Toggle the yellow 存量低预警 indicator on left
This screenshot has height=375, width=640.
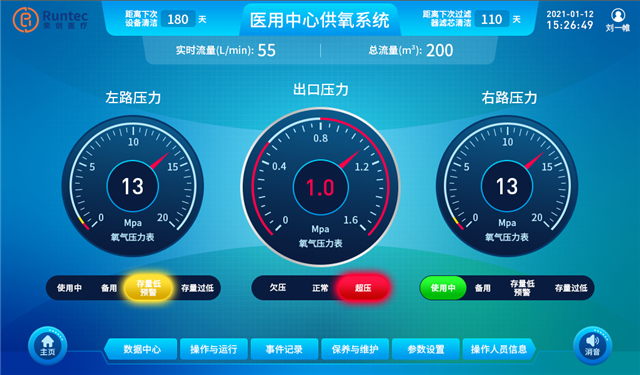149,288
